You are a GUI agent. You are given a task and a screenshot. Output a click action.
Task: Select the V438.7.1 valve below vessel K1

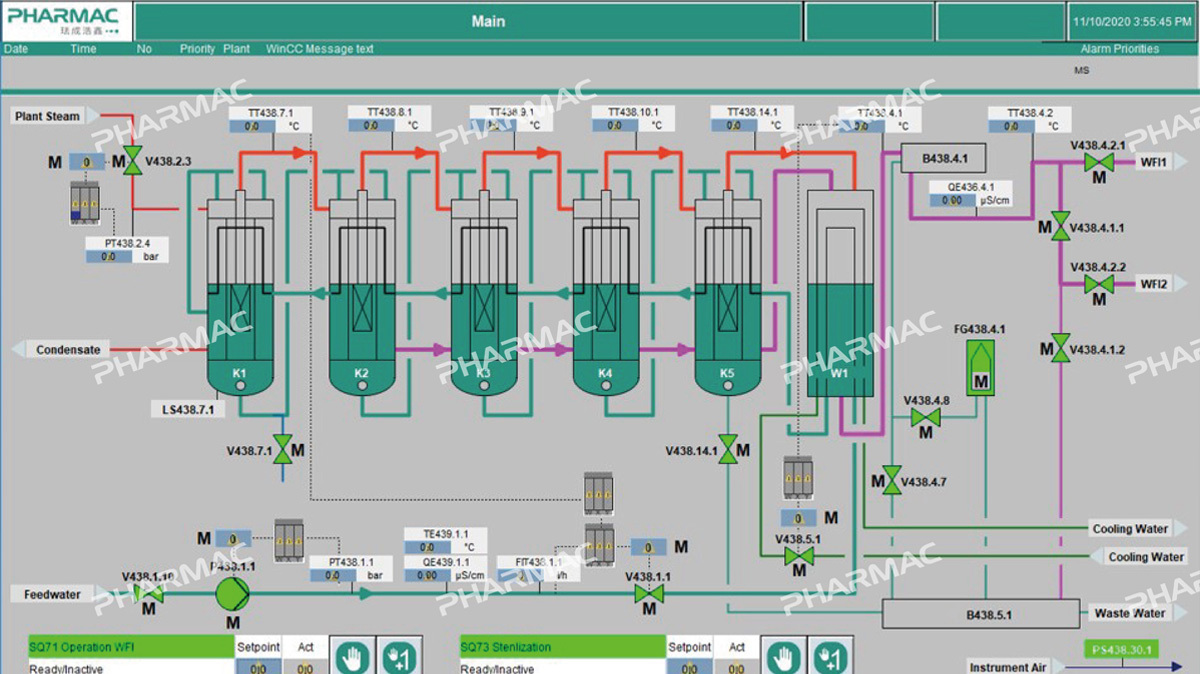click(283, 451)
